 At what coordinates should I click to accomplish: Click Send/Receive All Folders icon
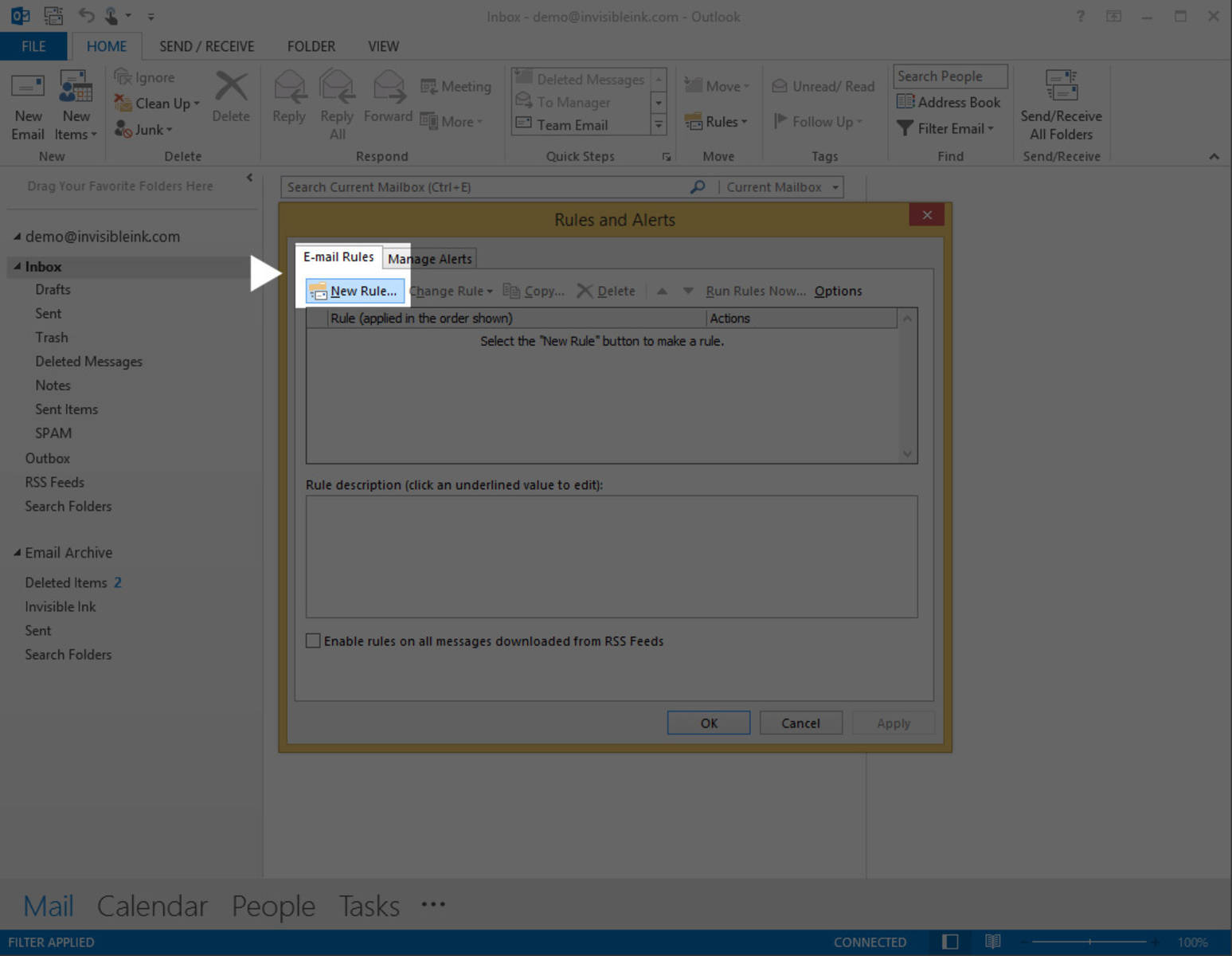point(1061,86)
